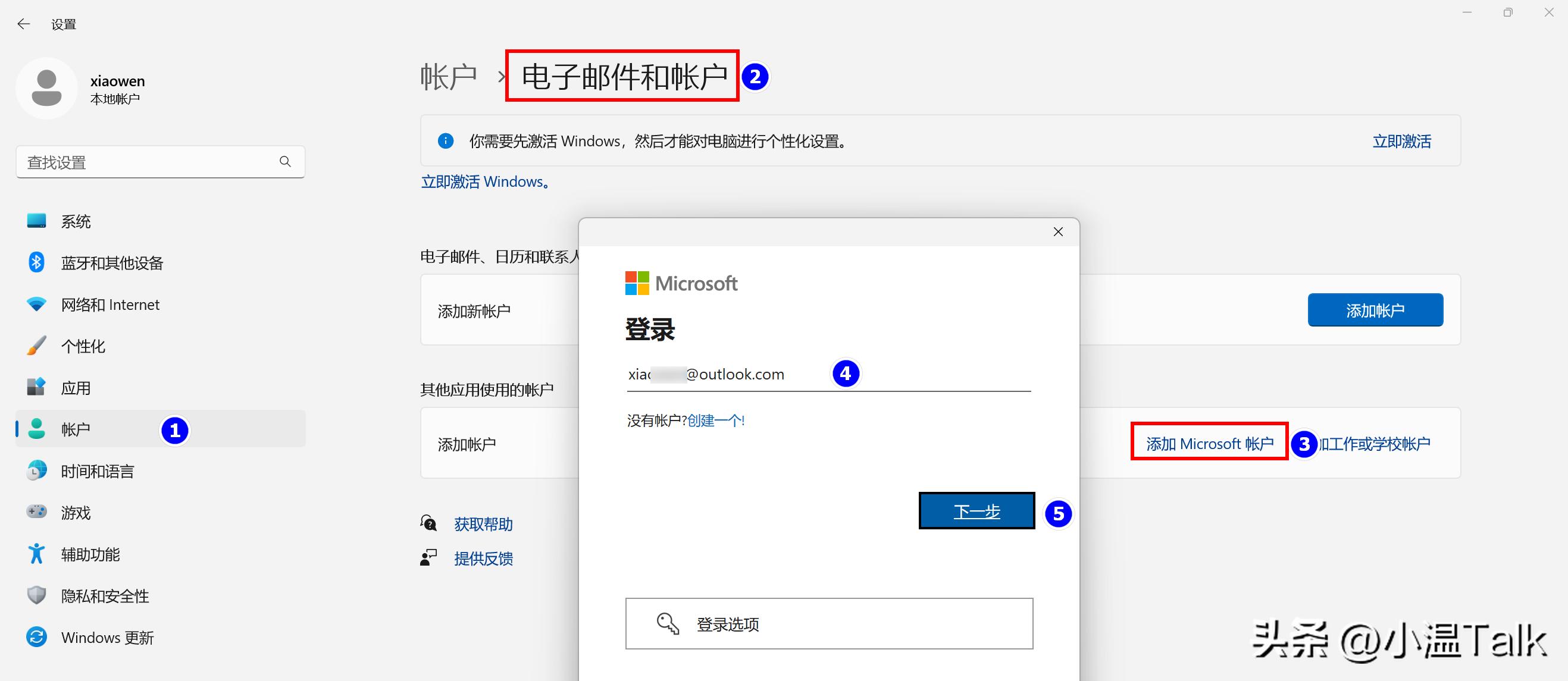This screenshot has height=681, width=1568.
Task: Click the gamepad icon for 游戏
Action: [x=36, y=512]
